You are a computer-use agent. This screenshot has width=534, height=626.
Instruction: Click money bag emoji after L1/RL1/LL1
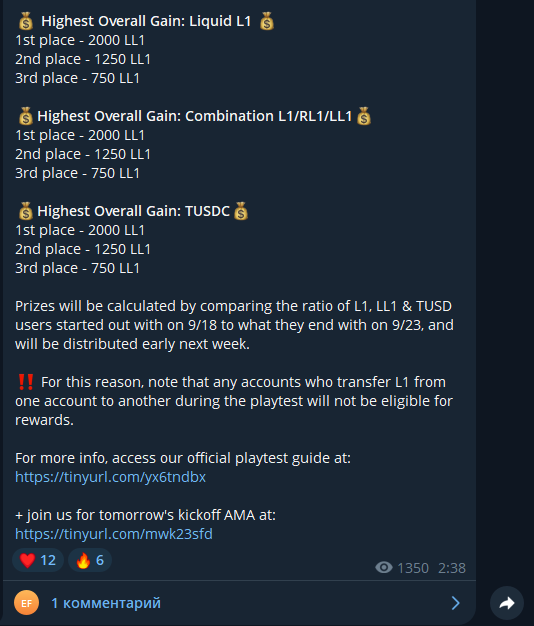tap(364, 116)
